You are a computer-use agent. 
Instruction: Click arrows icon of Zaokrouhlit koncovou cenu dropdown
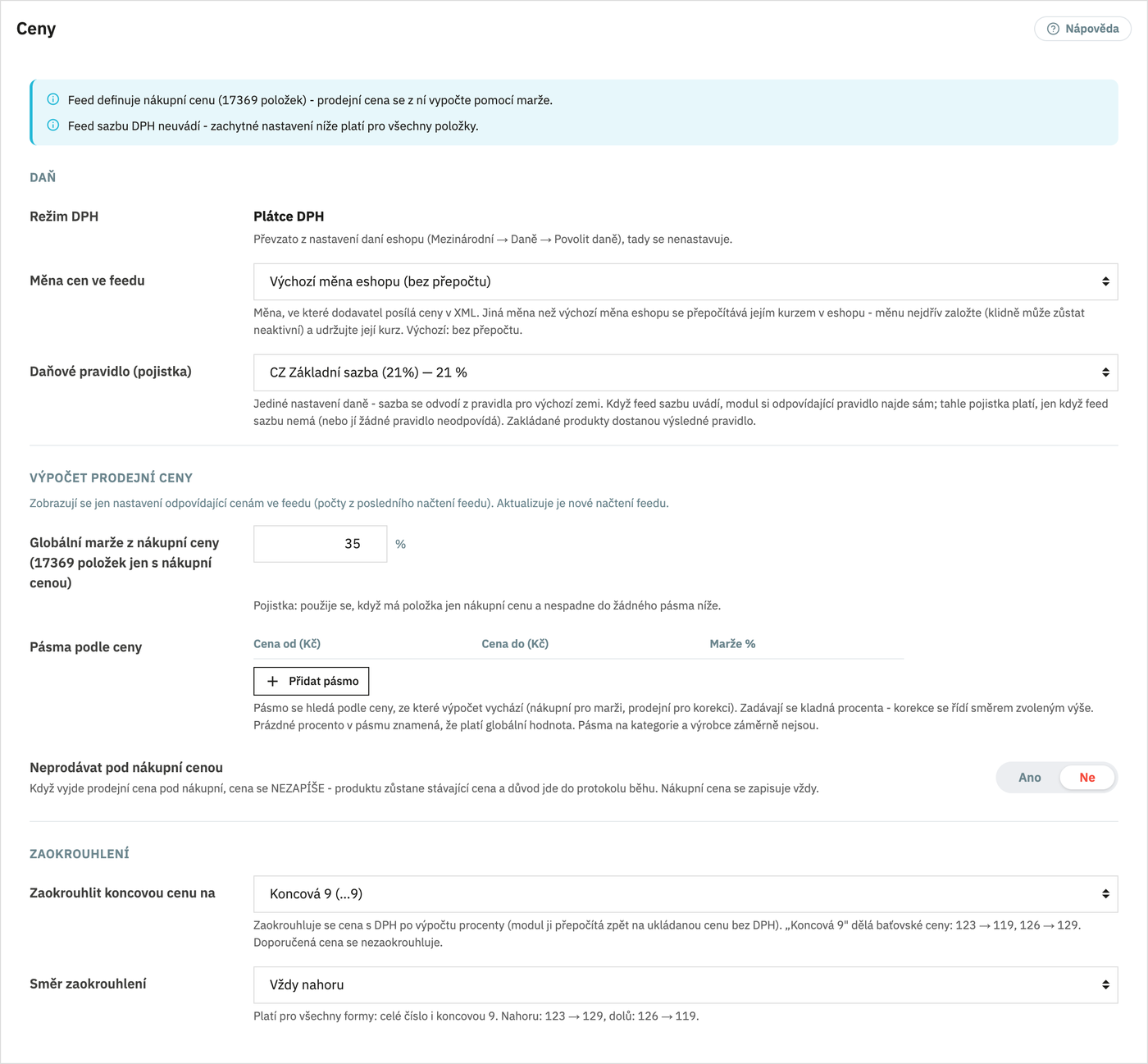(1105, 893)
